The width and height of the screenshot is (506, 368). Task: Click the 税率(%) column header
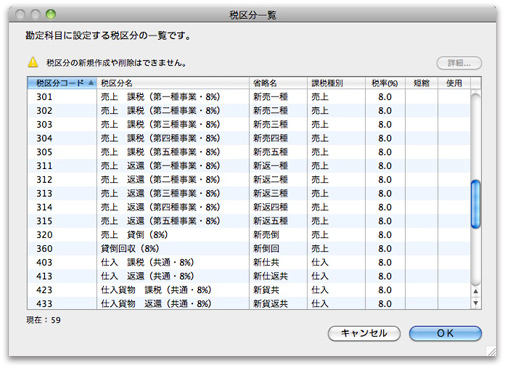385,83
